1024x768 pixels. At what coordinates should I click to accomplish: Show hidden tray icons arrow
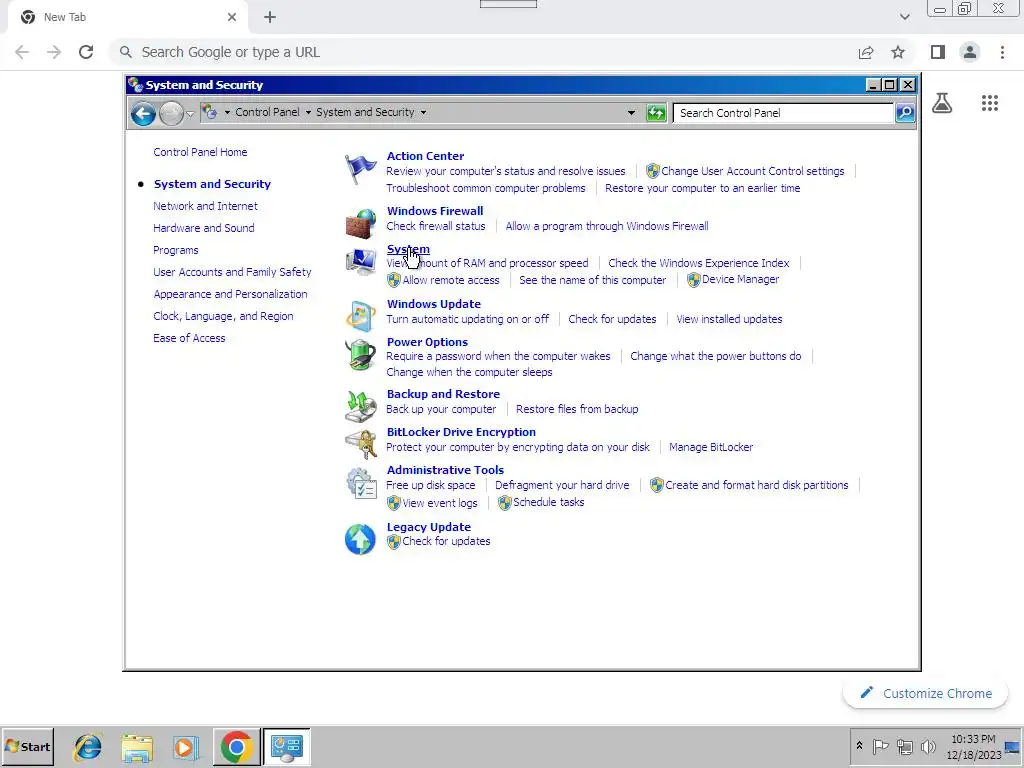859,746
